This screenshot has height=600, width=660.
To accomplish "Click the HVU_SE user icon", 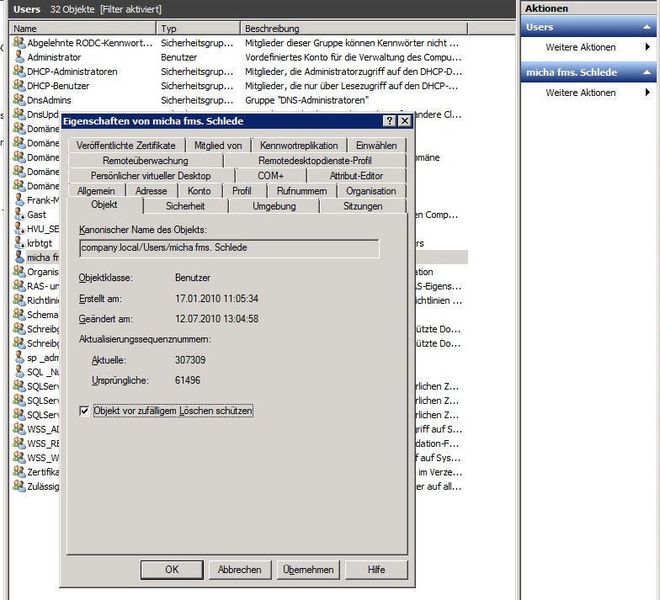I will point(19,229).
